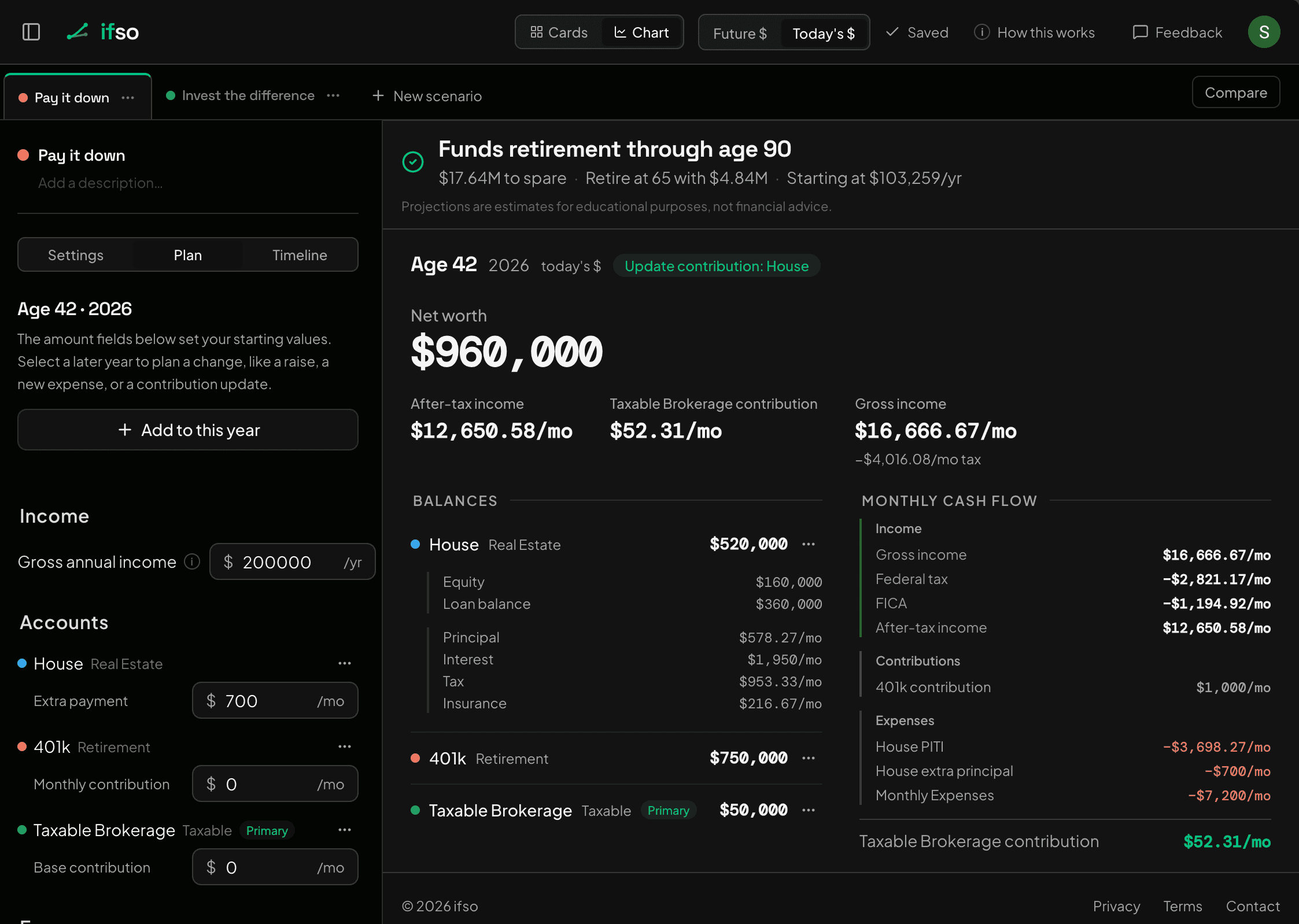This screenshot has height=924, width=1299.
Task: Open House account options in the Accounts sidebar
Action: (345, 663)
